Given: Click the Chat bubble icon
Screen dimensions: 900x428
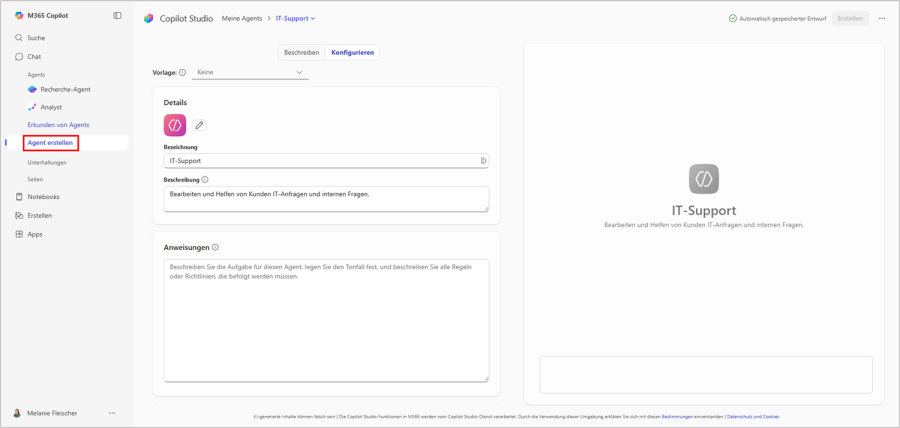Looking at the screenshot, I should coord(19,57).
